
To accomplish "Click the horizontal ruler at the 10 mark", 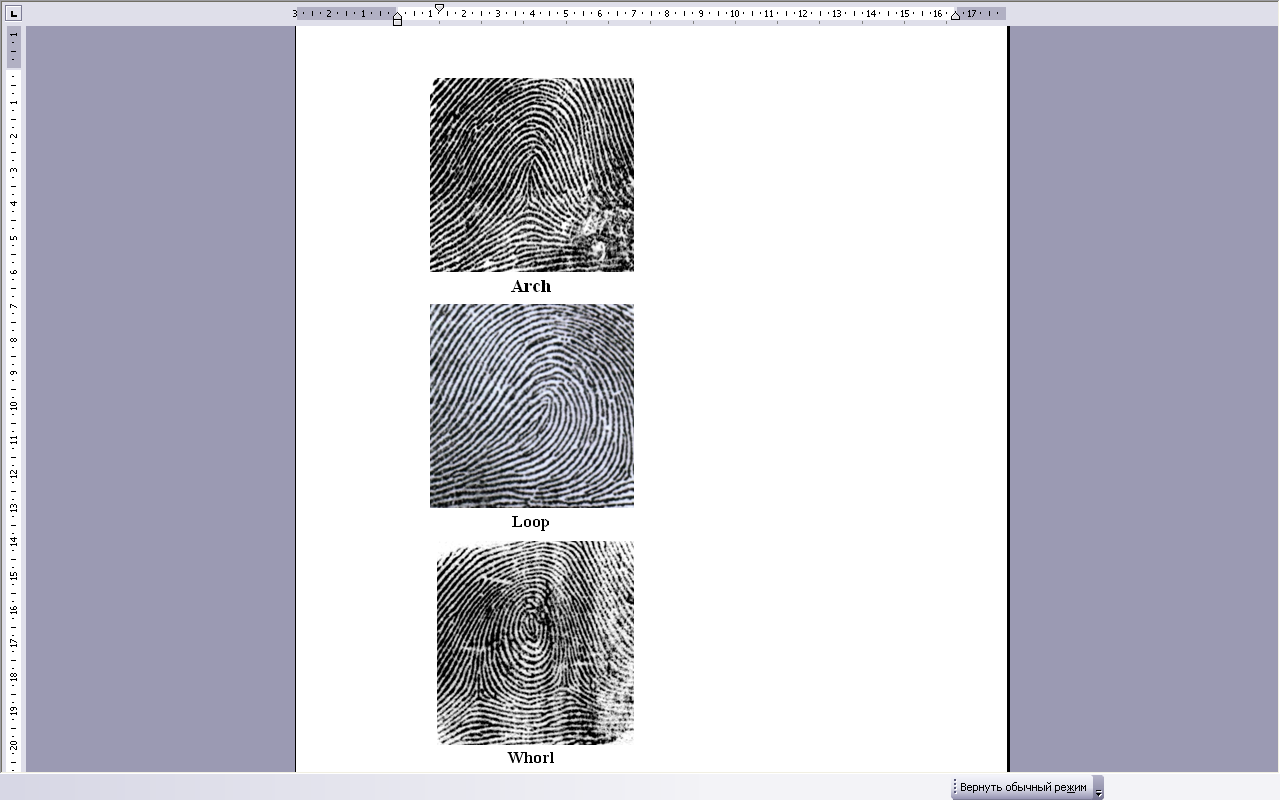I will tap(734, 14).
